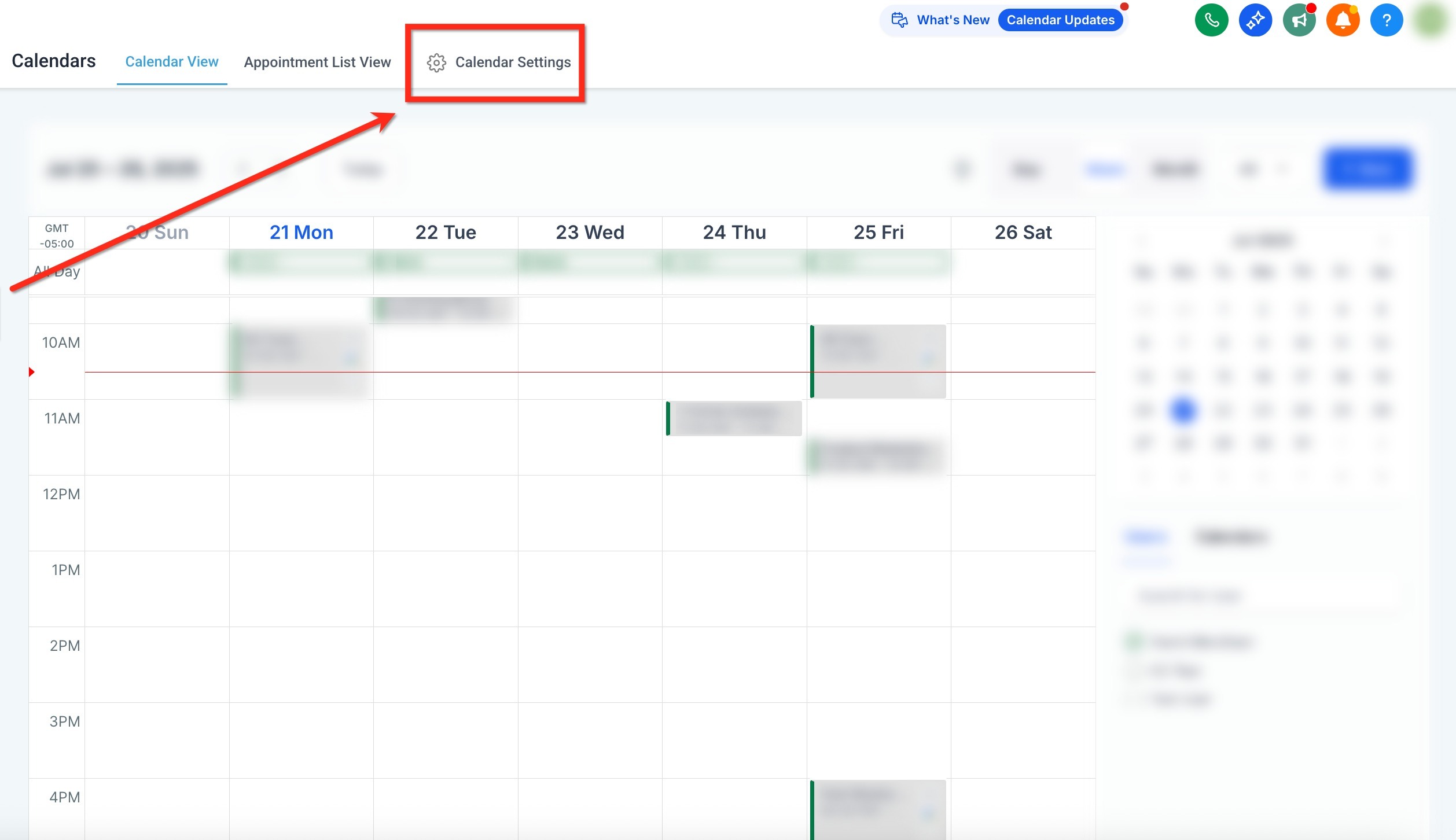The width and height of the screenshot is (1456, 840).
Task: Click the What's New calendar icon
Action: [900, 19]
